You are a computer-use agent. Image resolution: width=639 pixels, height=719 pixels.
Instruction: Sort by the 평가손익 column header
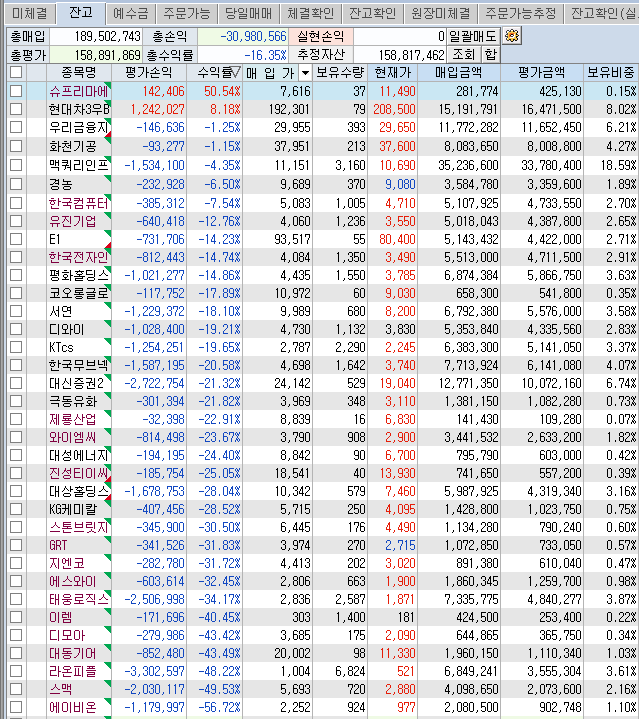point(149,73)
